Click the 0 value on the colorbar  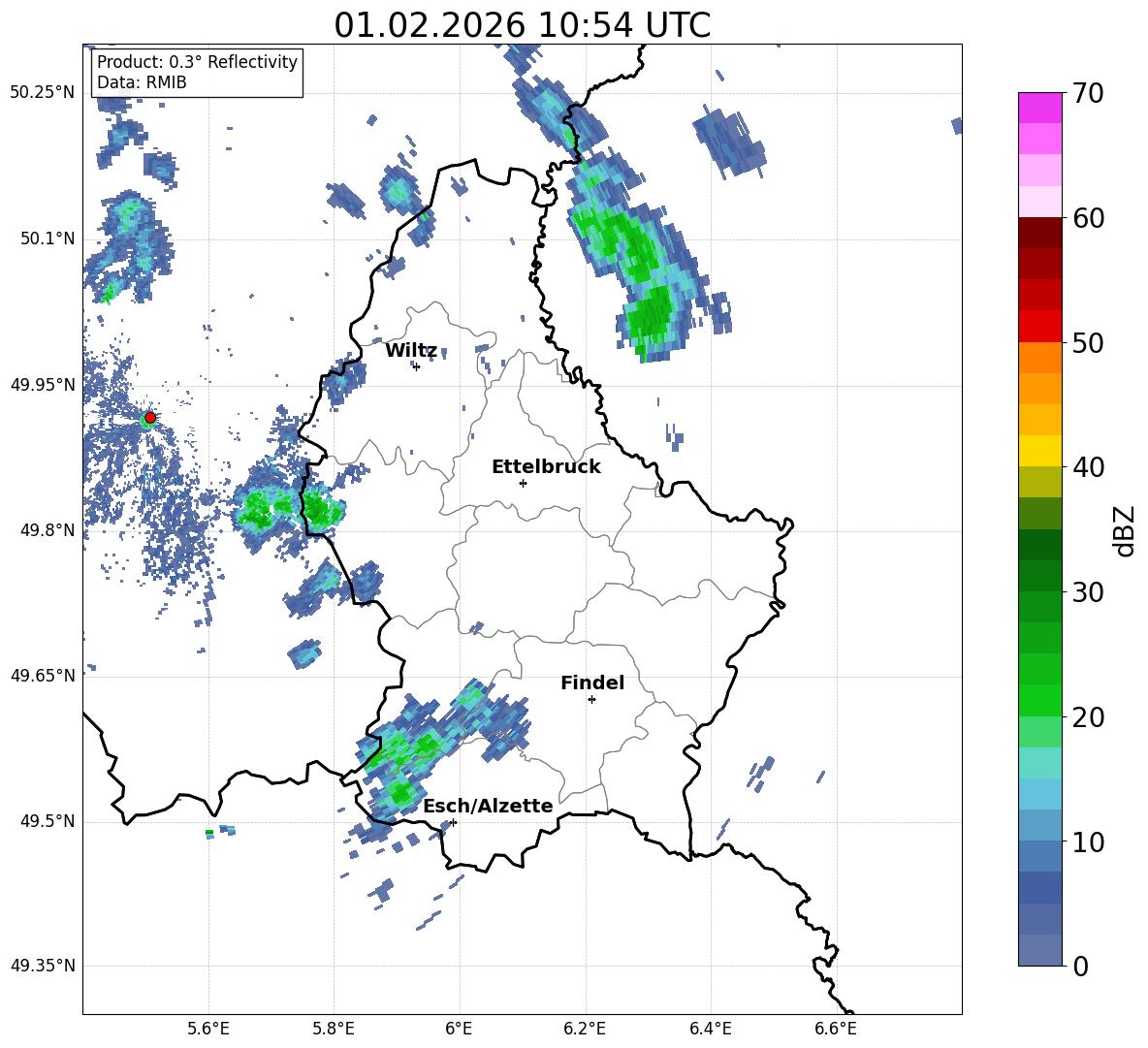click(x=1080, y=966)
